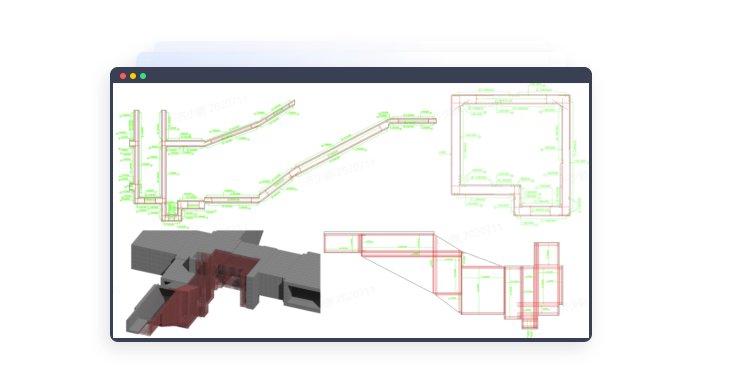Click the horizontal end segment of long duct
740x383 pixels.
[x=413, y=121]
